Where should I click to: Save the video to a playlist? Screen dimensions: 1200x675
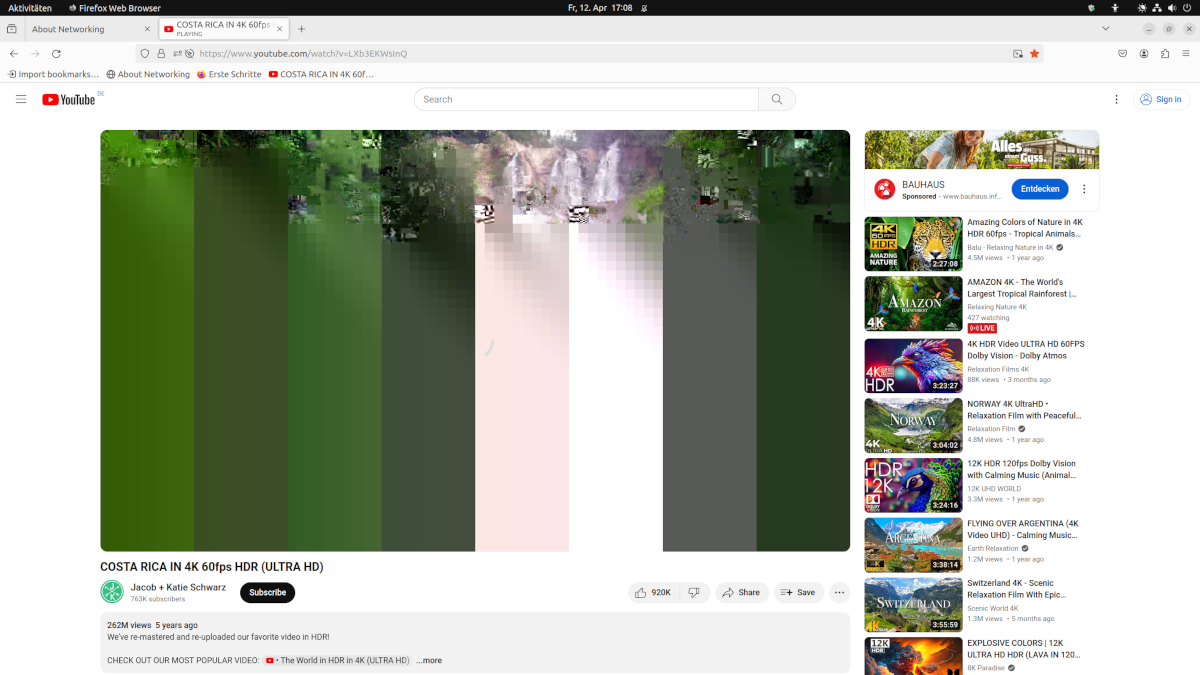pos(798,593)
